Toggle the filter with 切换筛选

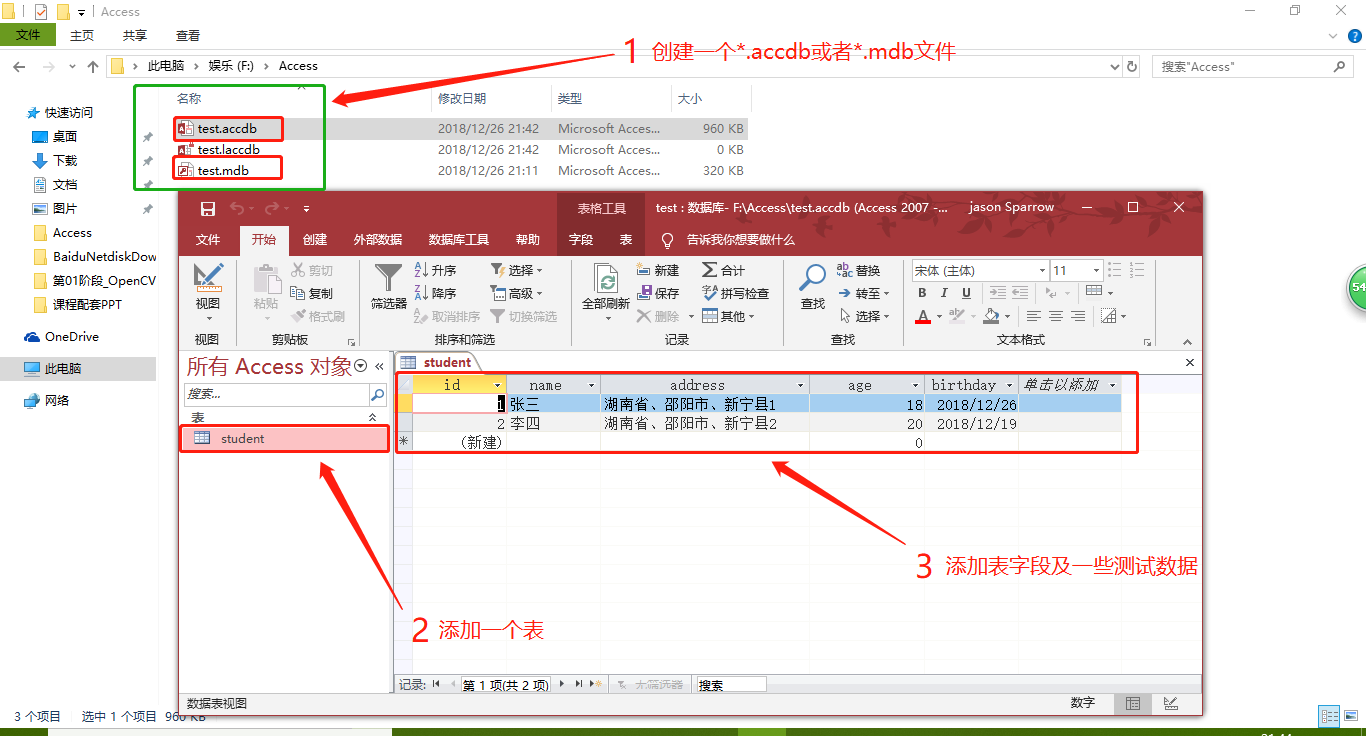coord(528,315)
